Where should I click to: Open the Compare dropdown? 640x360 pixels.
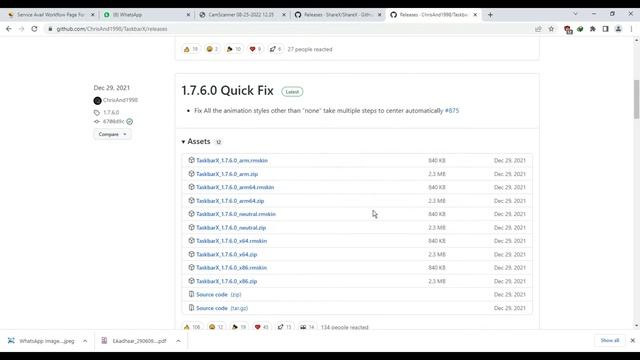pyautogui.click(x=112, y=134)
